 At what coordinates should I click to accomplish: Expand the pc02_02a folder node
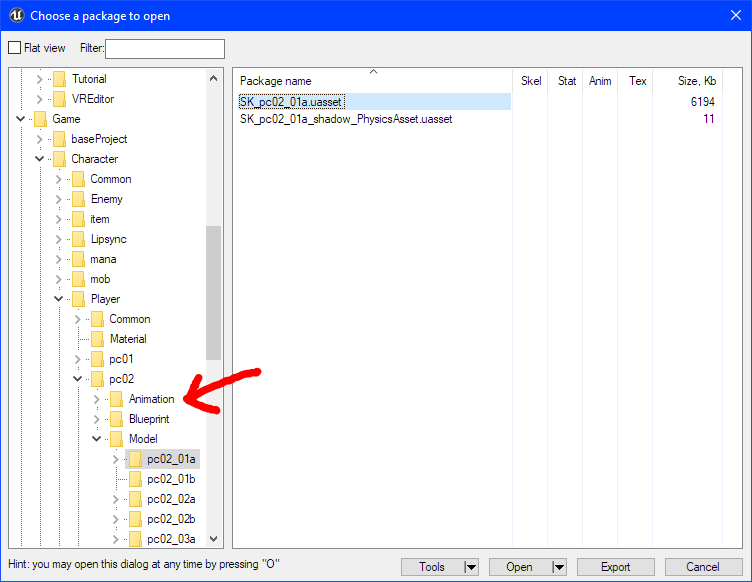coord(116,499)
